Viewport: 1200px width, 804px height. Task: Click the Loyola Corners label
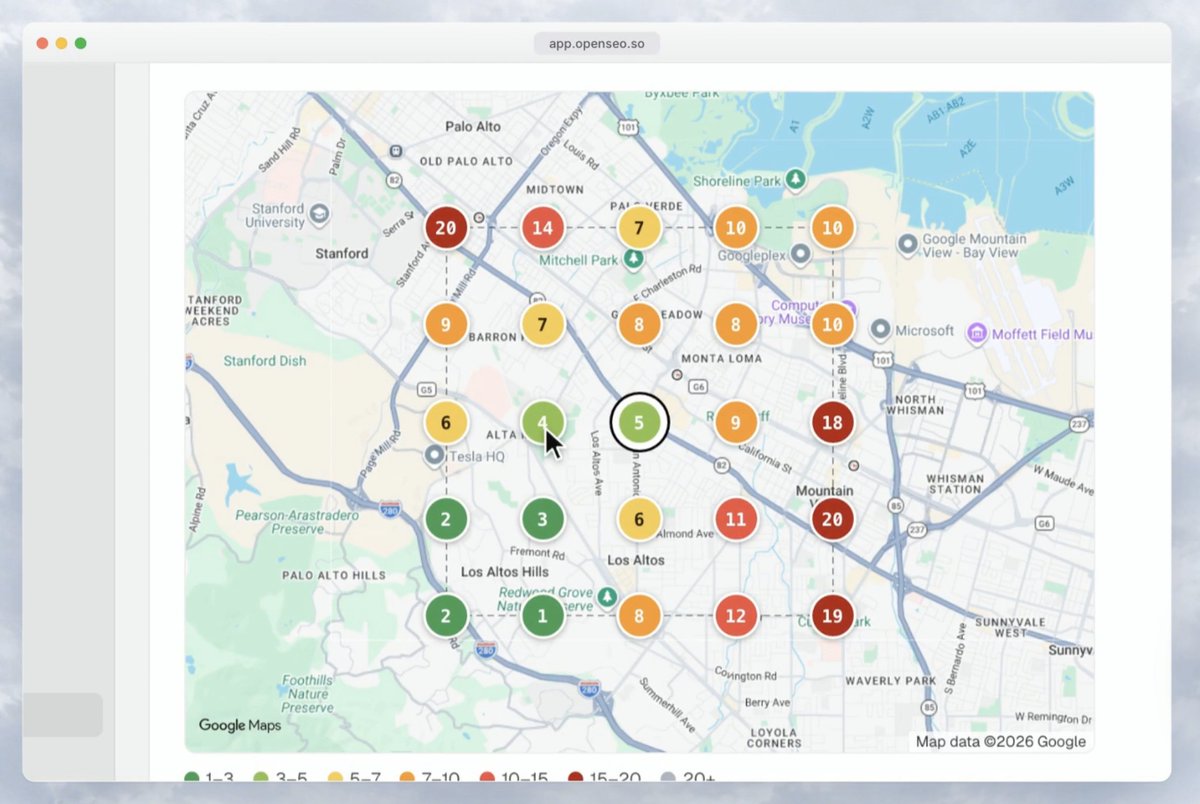tap(774, 736)
